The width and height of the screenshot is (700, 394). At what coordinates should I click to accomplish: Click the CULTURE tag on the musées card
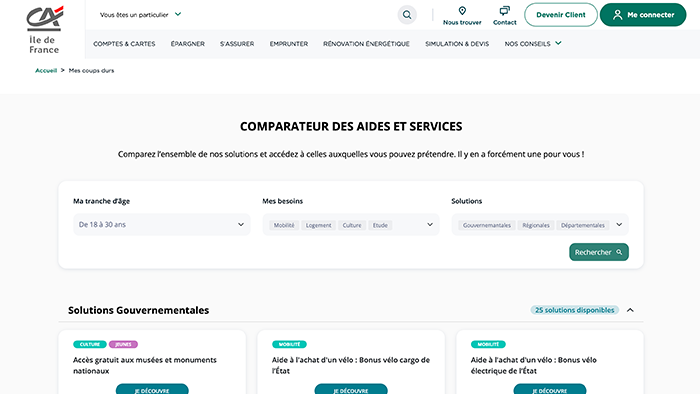click(90, 344)
